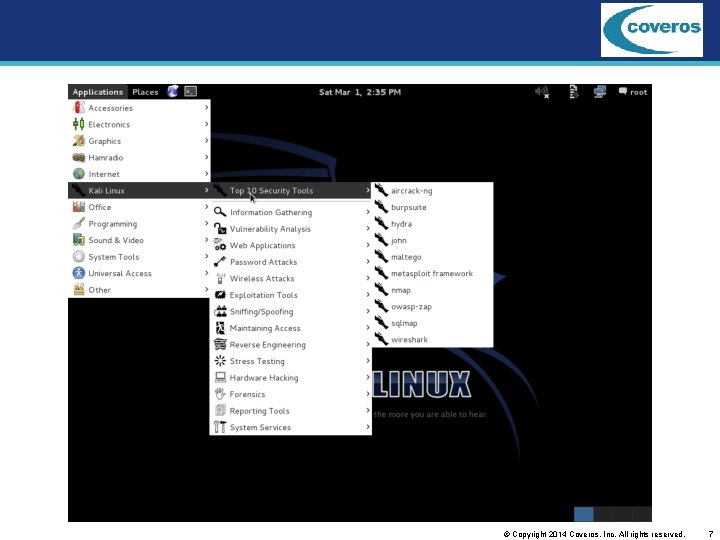Click the System Tools icon
Viewport: 720px width, 540px height.
click(x=79, y=256)
